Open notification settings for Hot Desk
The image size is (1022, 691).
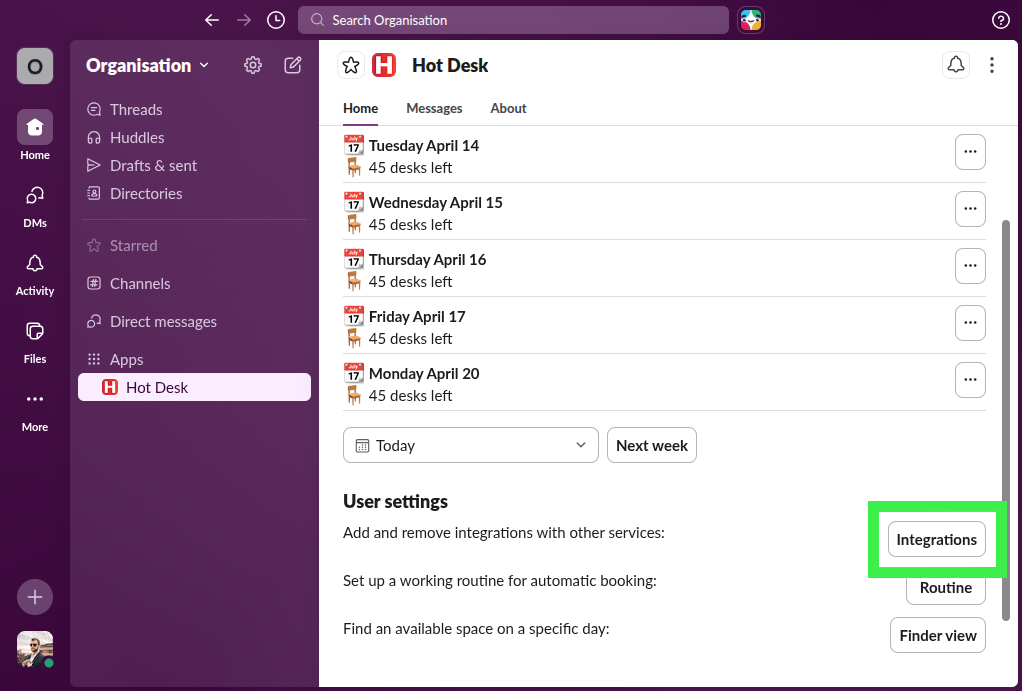(x=955, y=63)
